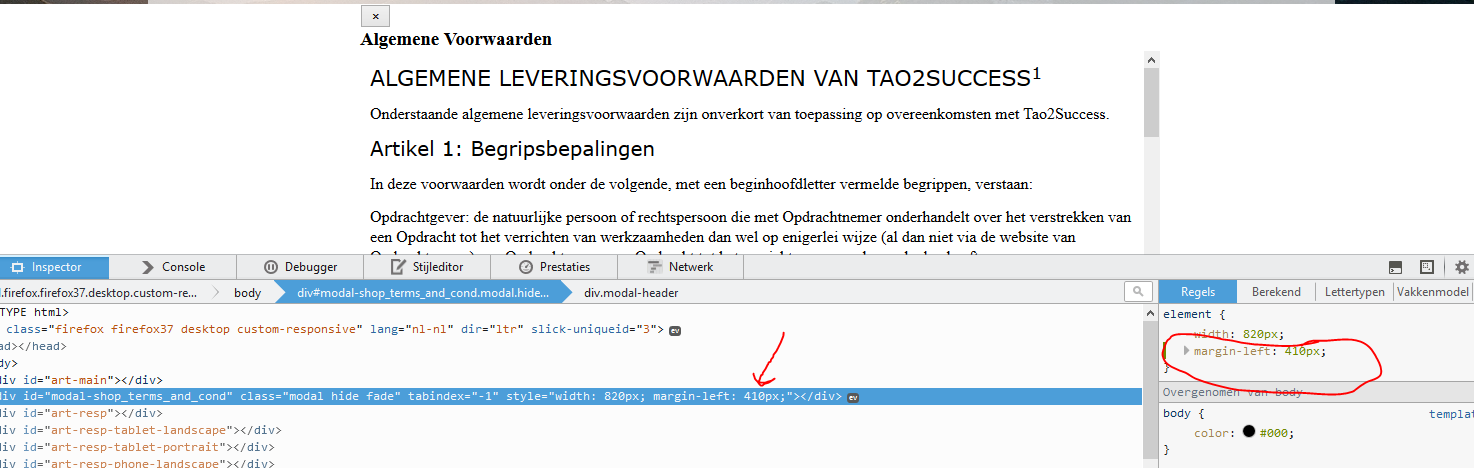This screenshot has width=1474, height=468.
Task: Select the art-main div node
Action: point(81,380)
